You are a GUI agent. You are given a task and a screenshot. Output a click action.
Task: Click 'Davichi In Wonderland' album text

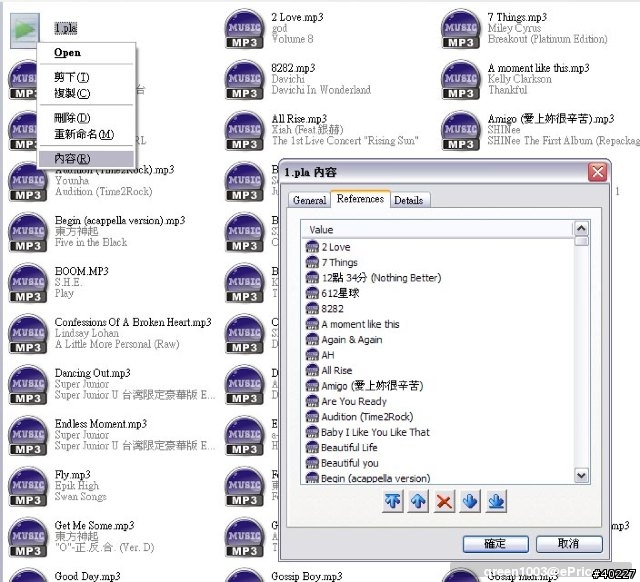(x=321, y=90)
